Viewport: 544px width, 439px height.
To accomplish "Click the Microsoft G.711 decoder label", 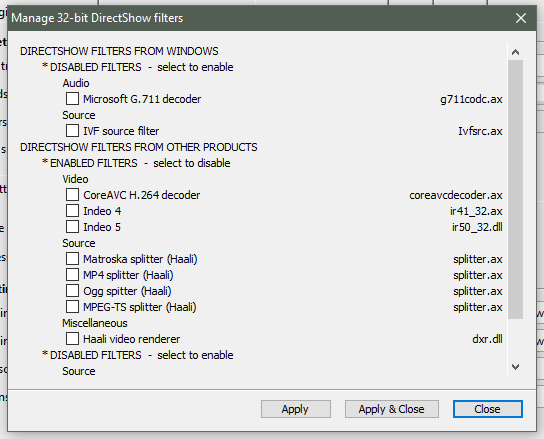I will (142, 99).
